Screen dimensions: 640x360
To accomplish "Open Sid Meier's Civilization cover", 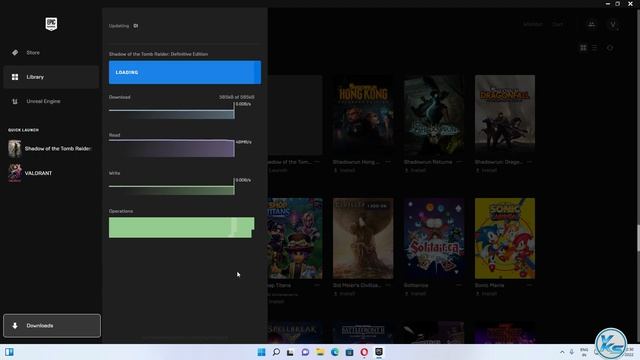I will (x=363, y=238).
